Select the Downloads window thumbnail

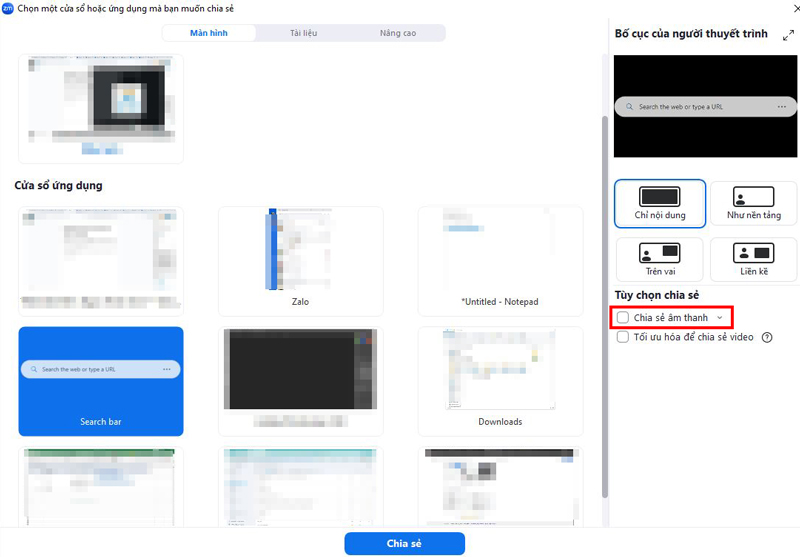pos(500,380)
